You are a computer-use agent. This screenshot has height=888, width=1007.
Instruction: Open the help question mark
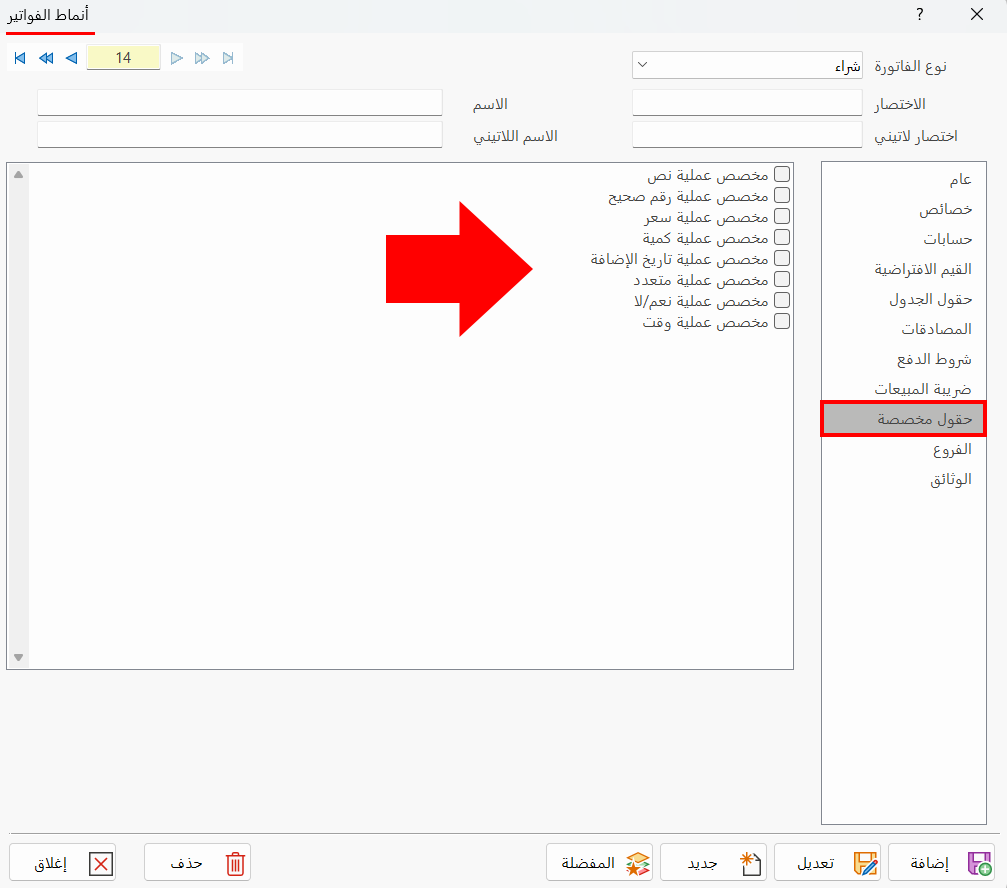click(x=920, y=14)
